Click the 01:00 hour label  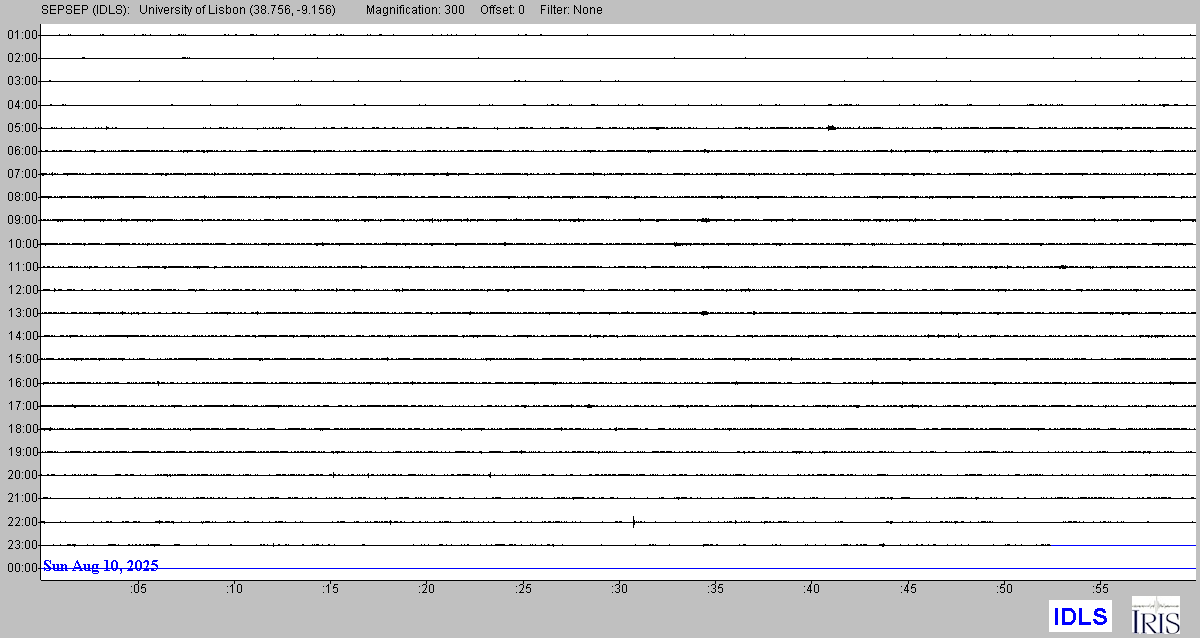[x=22, y=35]
